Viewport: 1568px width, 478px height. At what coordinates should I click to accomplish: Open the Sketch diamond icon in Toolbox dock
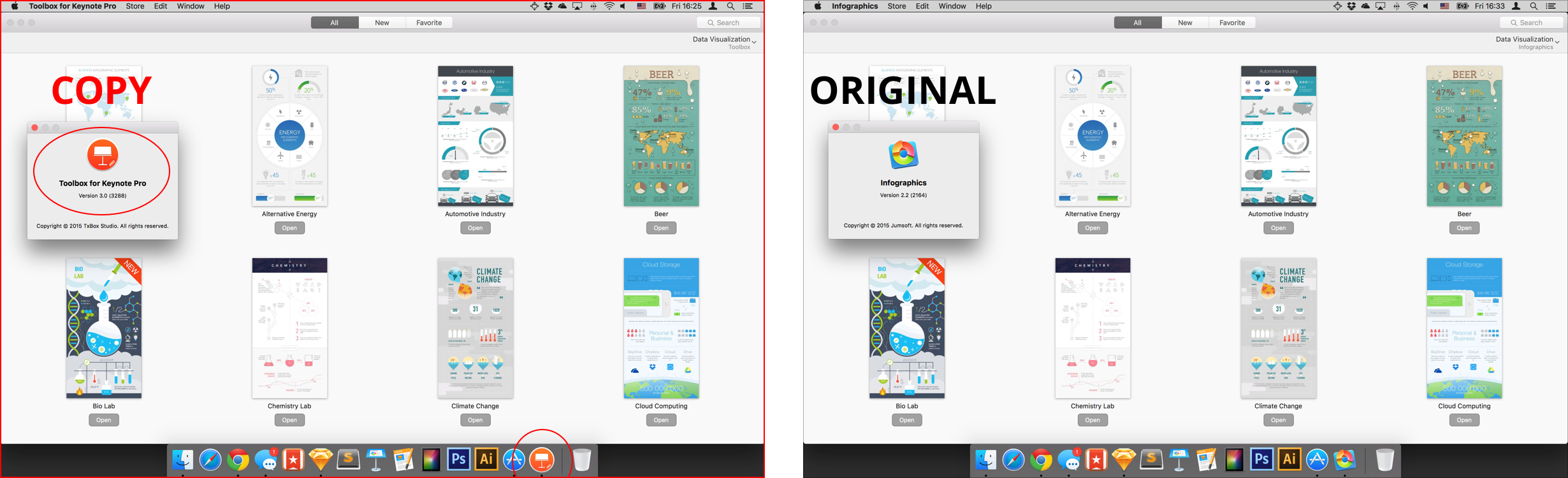[x=321, y=460]
